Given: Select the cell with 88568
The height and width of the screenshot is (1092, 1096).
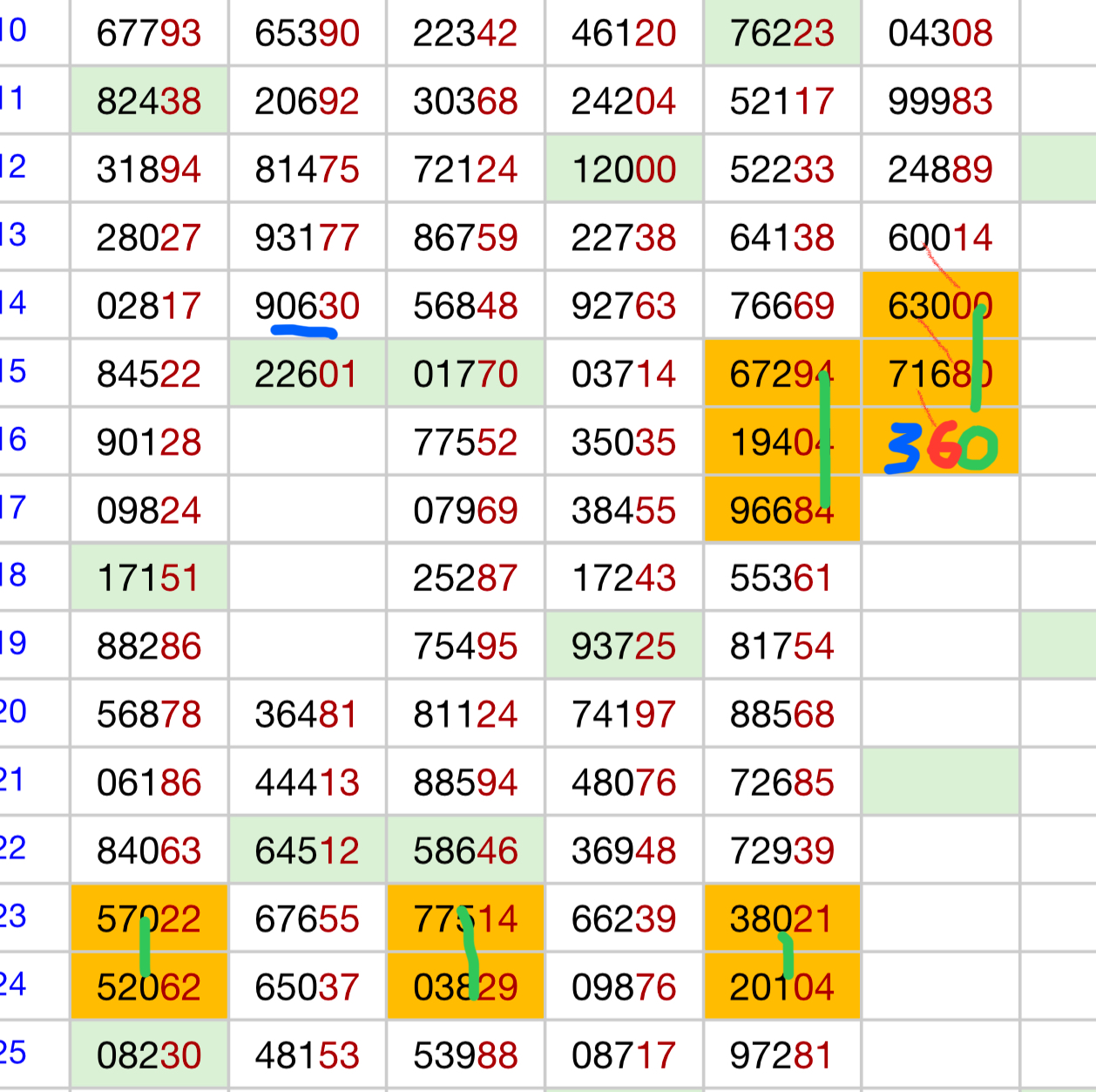Looking at the screenshot, I should (782, 715).
